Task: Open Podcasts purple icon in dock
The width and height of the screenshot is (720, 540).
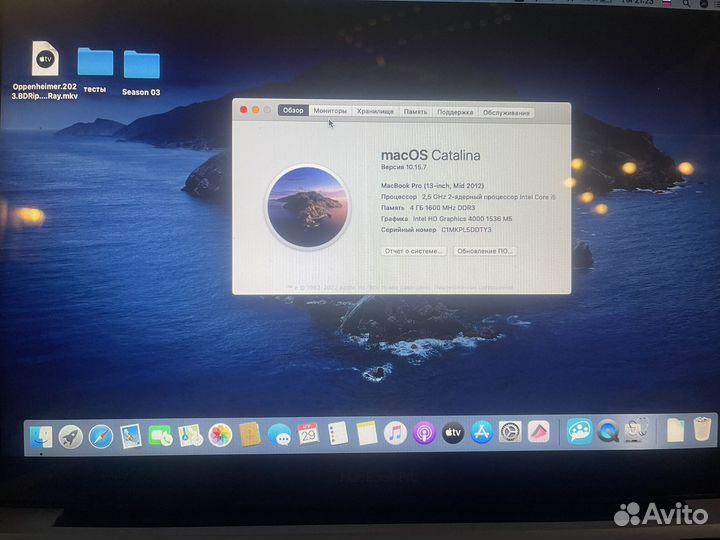Action: [424, 433]
